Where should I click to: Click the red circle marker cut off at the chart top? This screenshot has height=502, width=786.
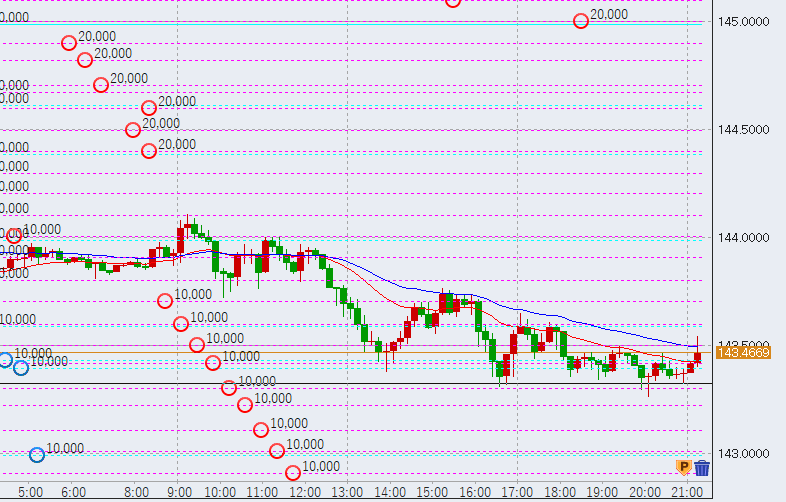tap(453, 2)
